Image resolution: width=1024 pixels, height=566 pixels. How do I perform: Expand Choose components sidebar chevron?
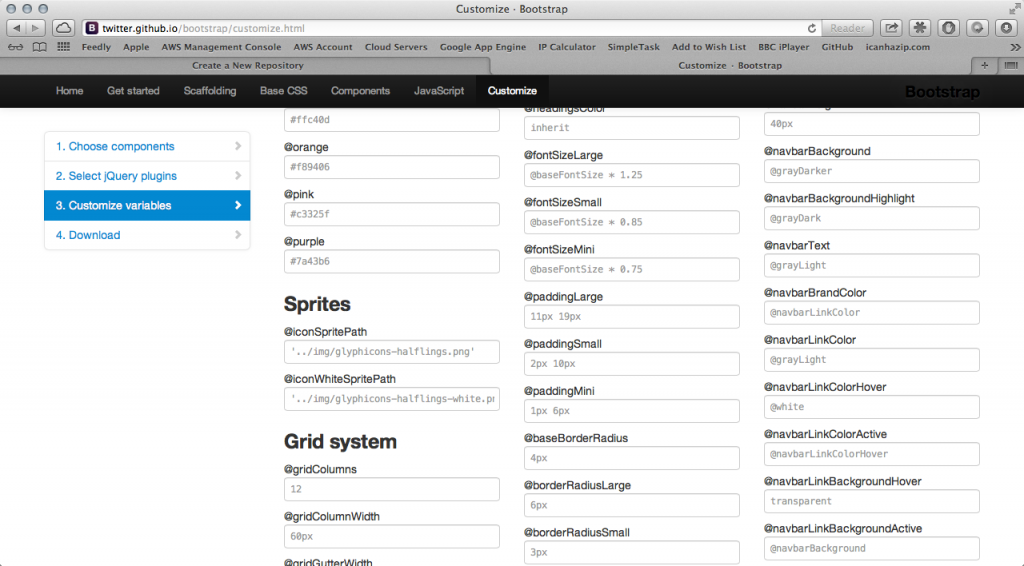(238, 146)
